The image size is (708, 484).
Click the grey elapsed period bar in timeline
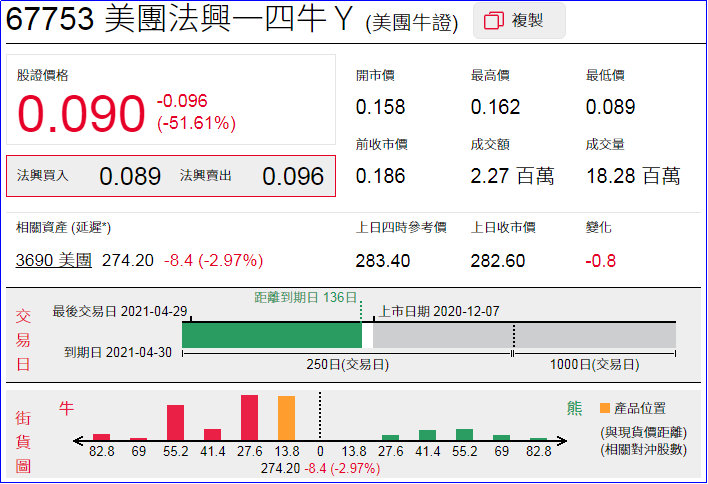(524, 336)
